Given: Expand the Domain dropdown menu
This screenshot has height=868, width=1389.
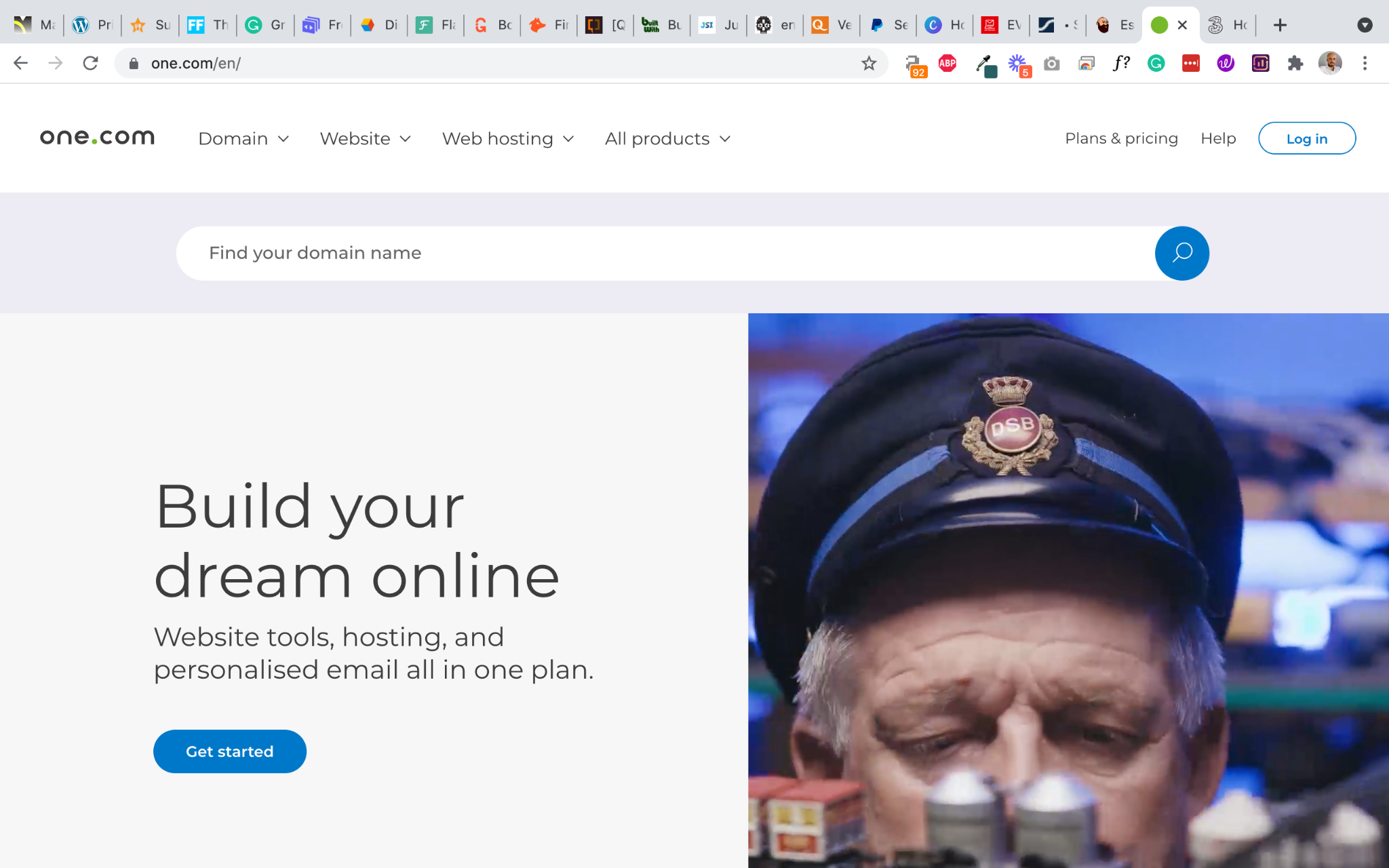Looking at the screenshot, I should coord(243,138).
